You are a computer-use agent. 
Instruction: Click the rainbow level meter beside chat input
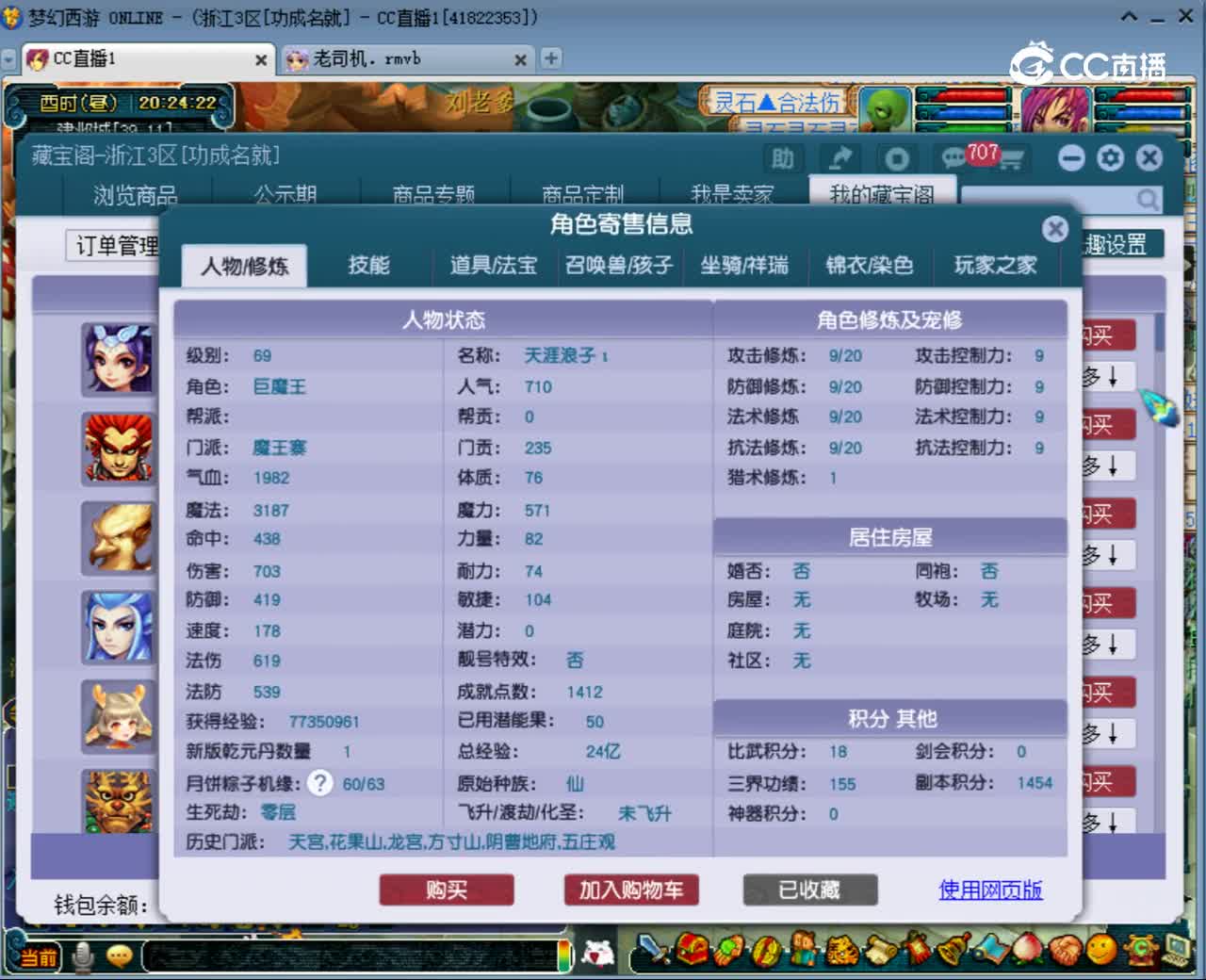tap(564, 956)
